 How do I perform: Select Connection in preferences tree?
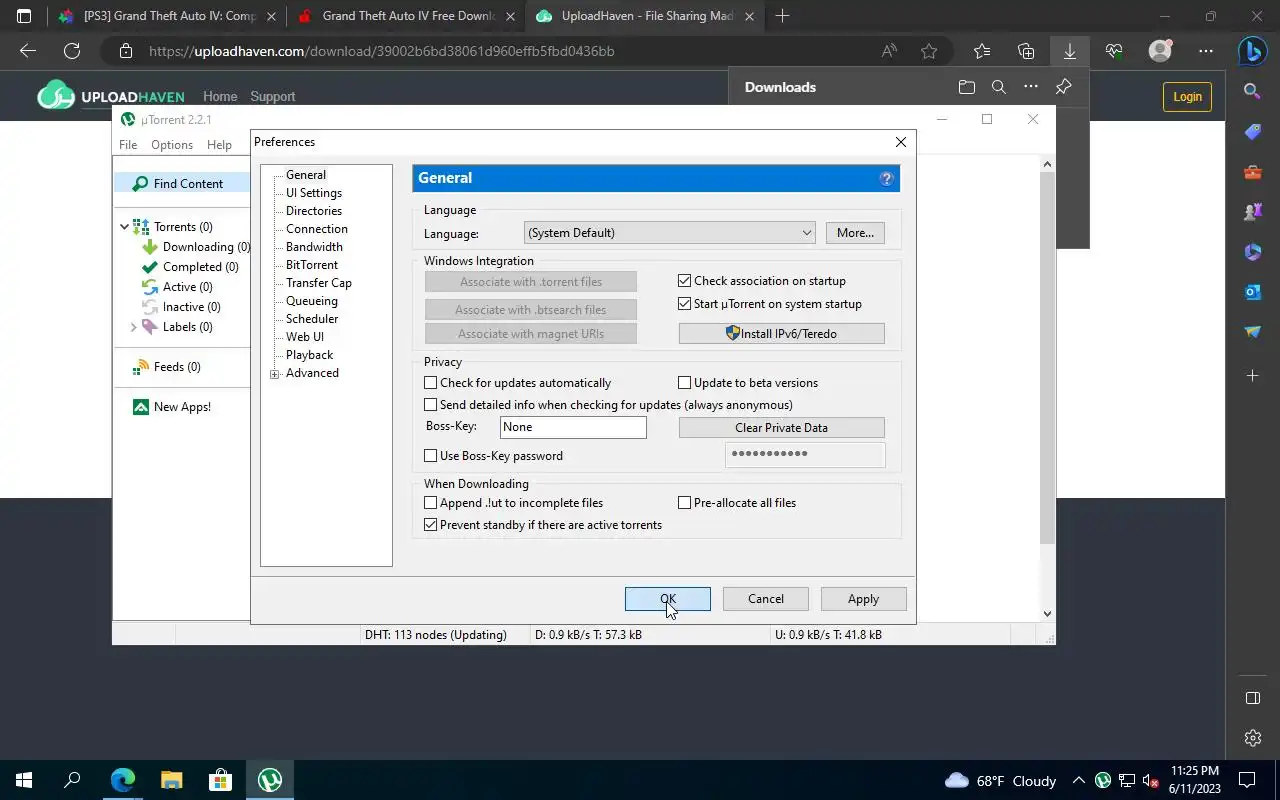317,229
